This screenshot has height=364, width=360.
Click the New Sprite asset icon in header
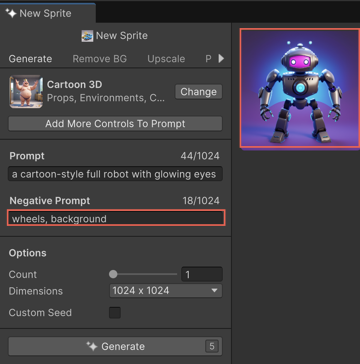tap(87, 36)
